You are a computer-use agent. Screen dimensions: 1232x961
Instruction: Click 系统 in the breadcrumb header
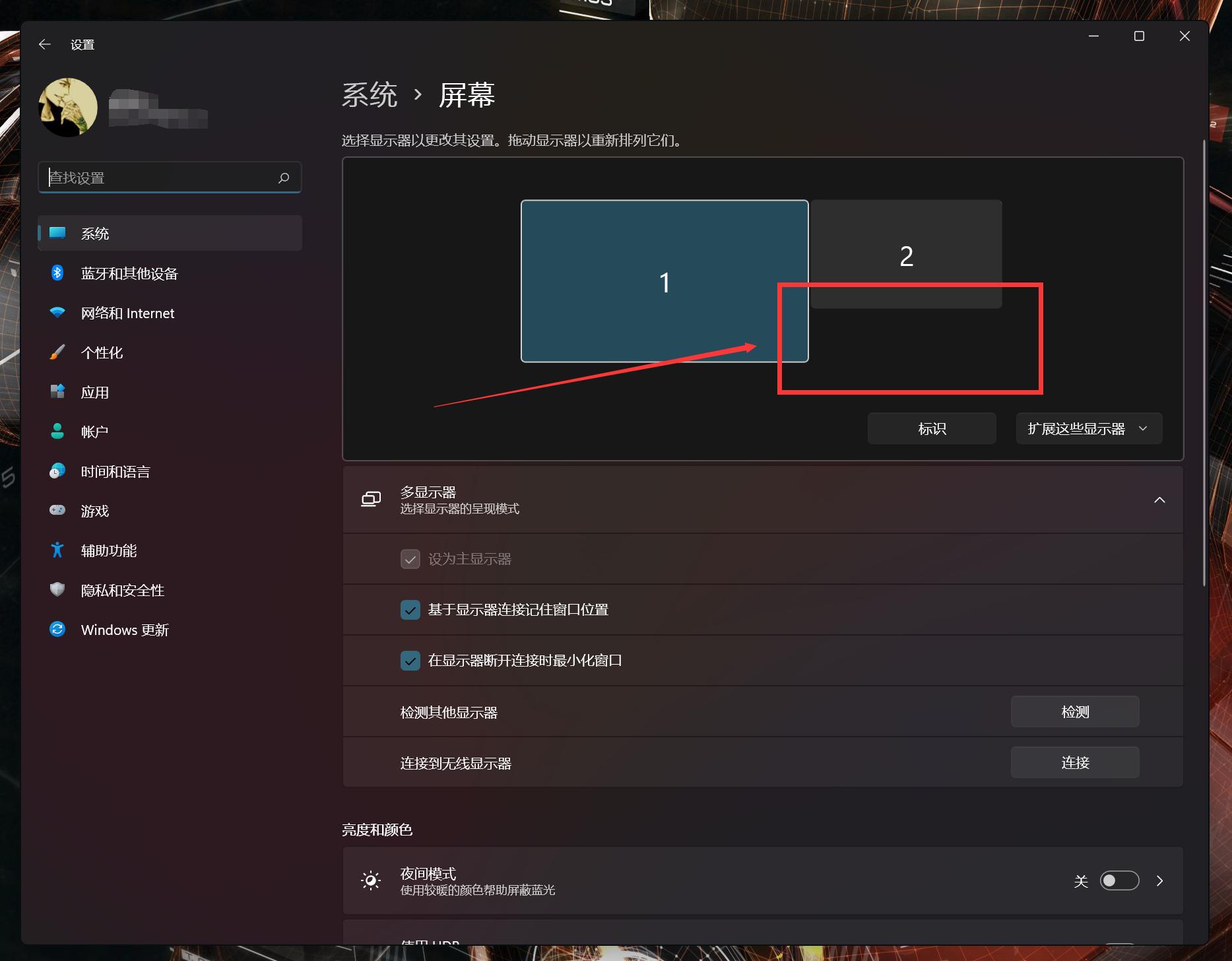(x=370, y=95)
